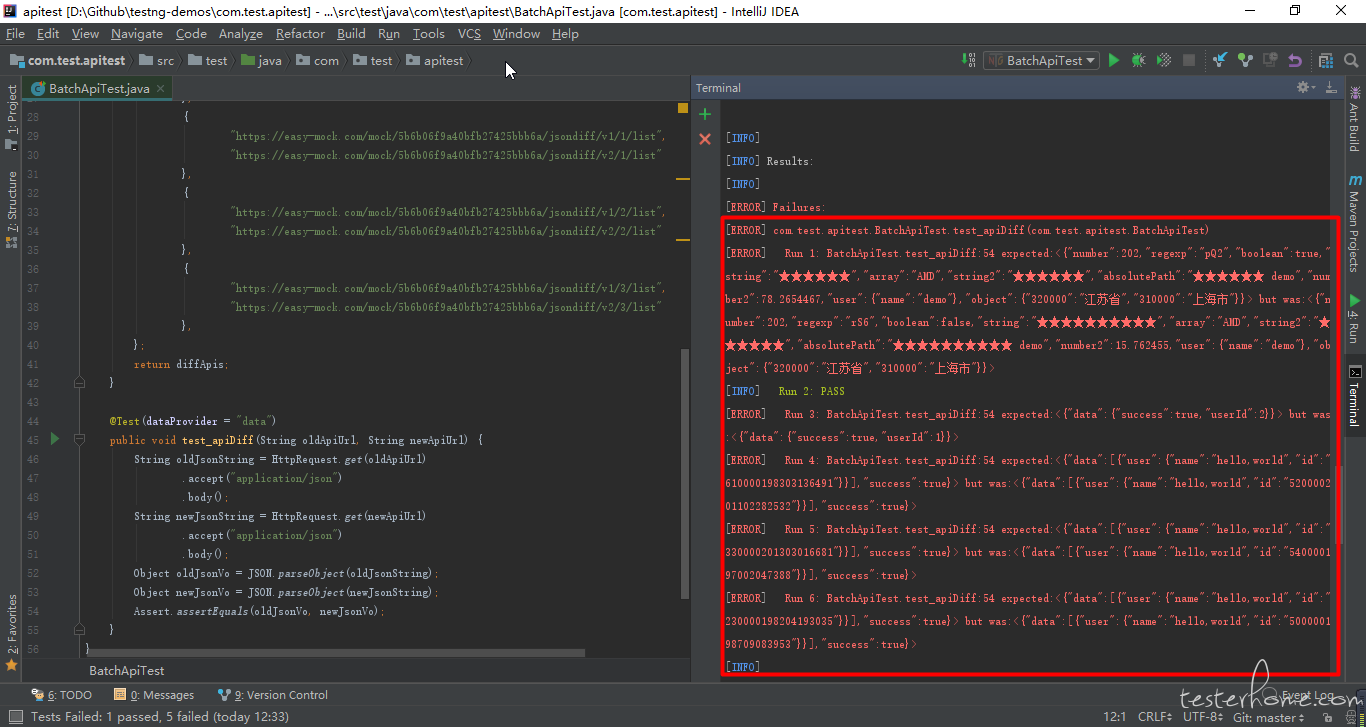Toggle code fold marker at line 55

(78, 630)
